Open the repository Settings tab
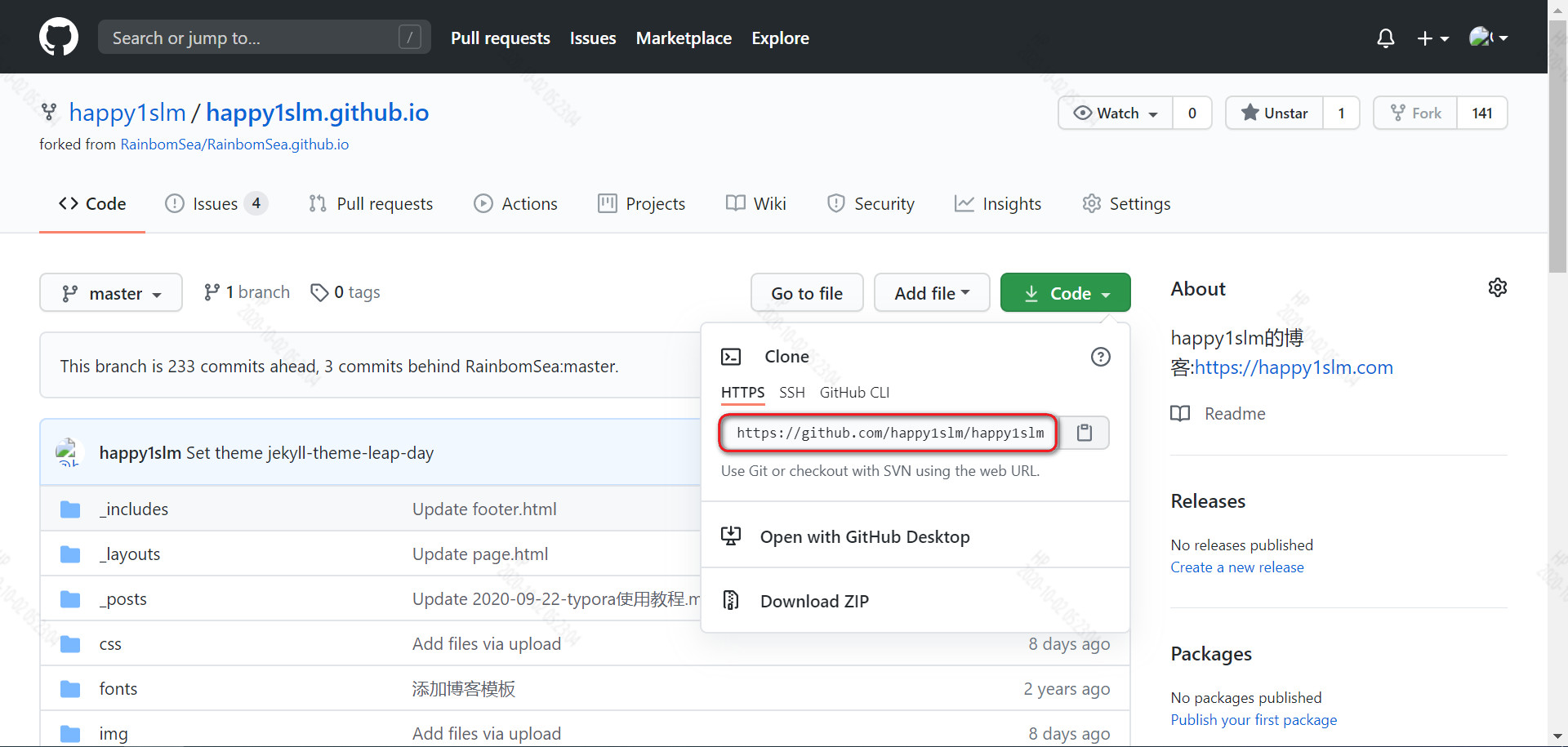The width and height of the screenshot is (1568, 747). 1126,203
